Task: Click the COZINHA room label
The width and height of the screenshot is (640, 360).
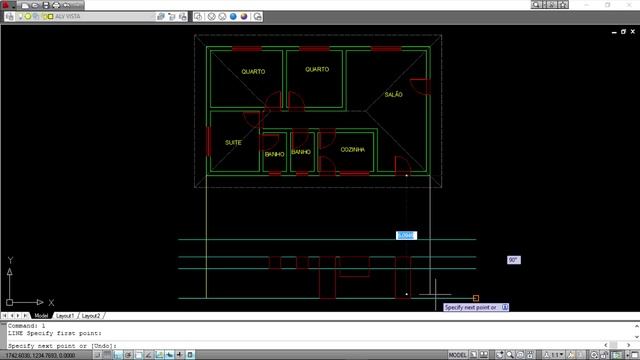Action: click(353, 150)
